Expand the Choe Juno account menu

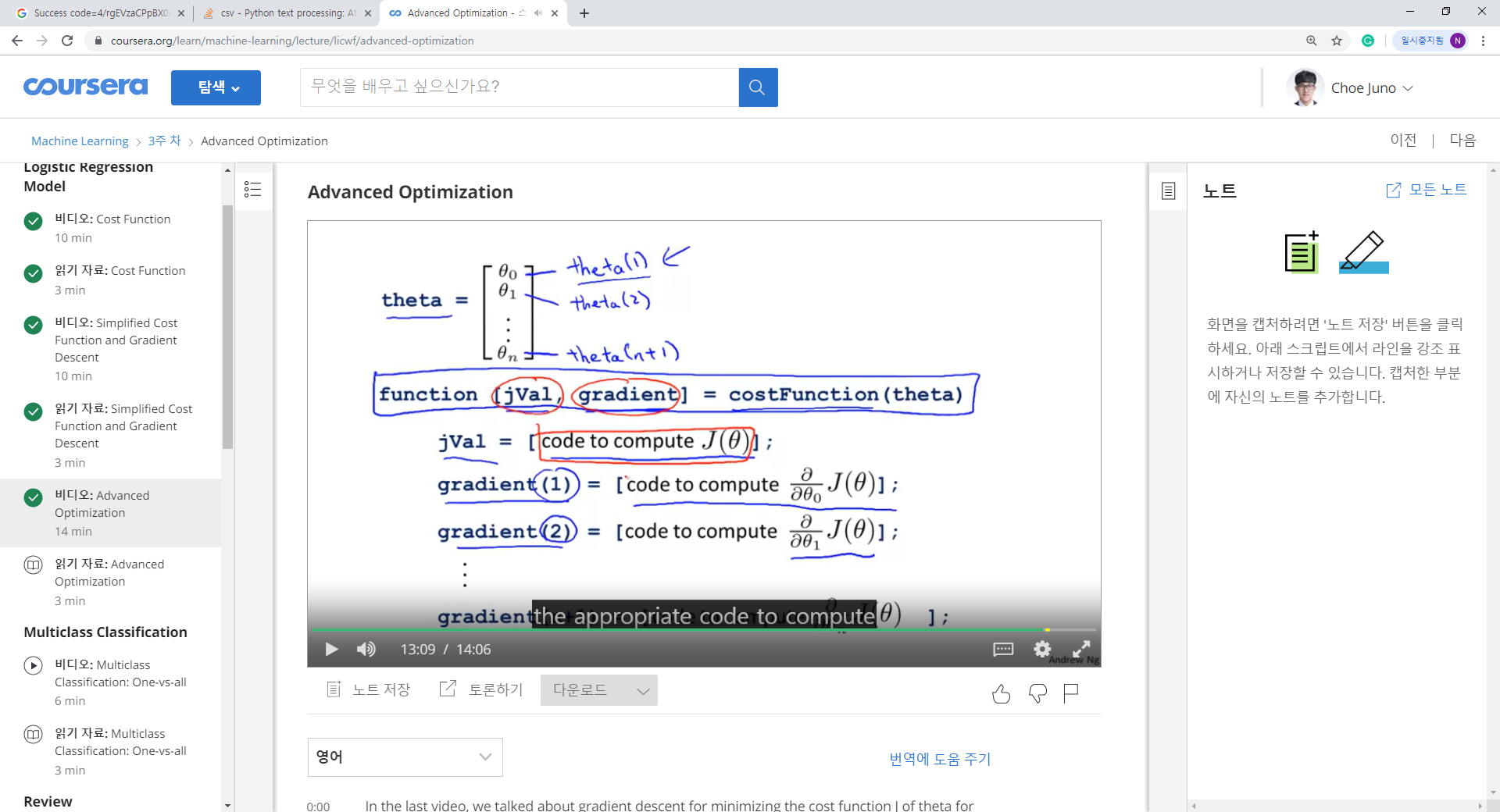(x=1372, y=88)
